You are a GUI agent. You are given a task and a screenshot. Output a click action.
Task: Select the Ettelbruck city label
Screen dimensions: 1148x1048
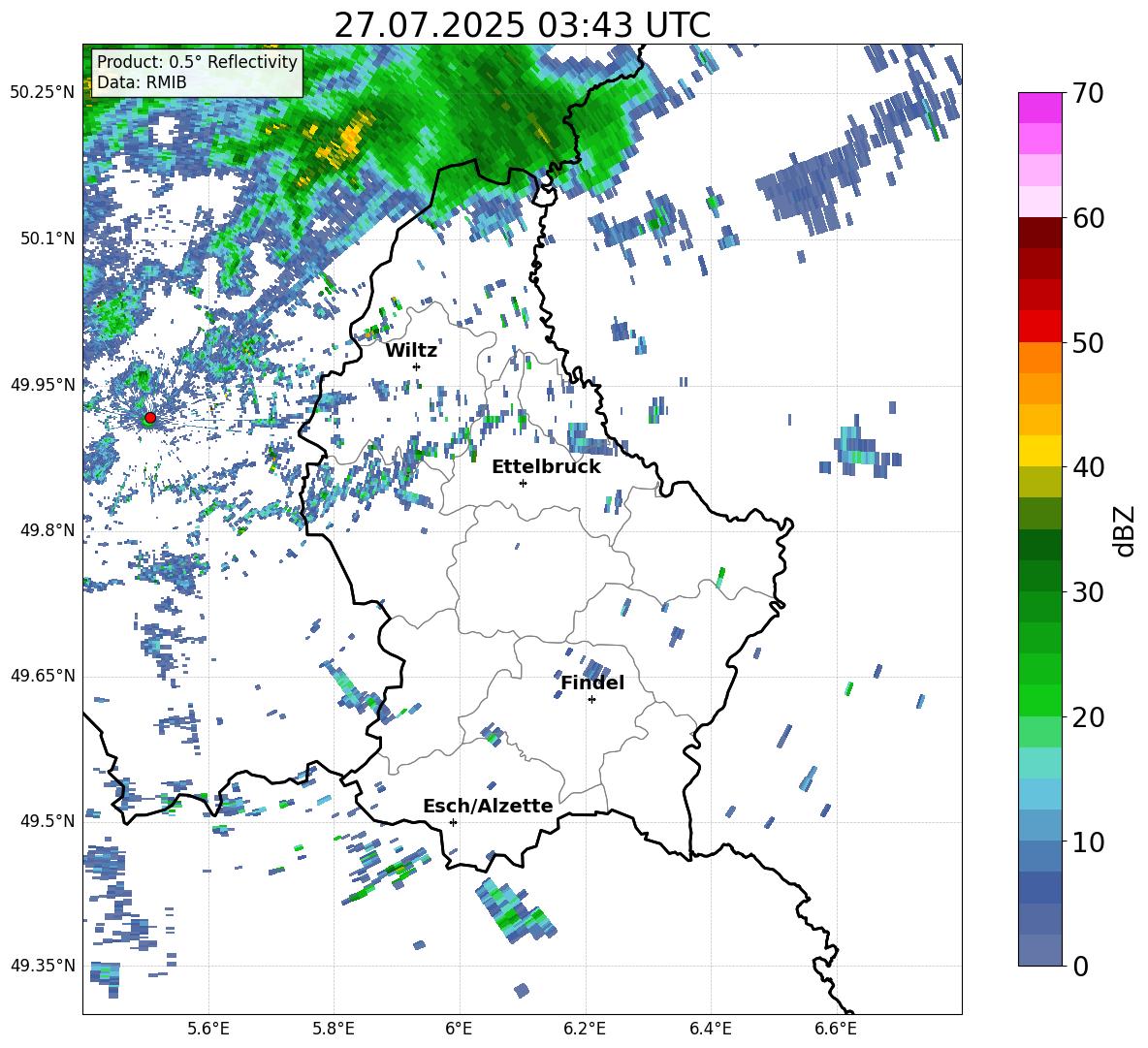[546, 467]
